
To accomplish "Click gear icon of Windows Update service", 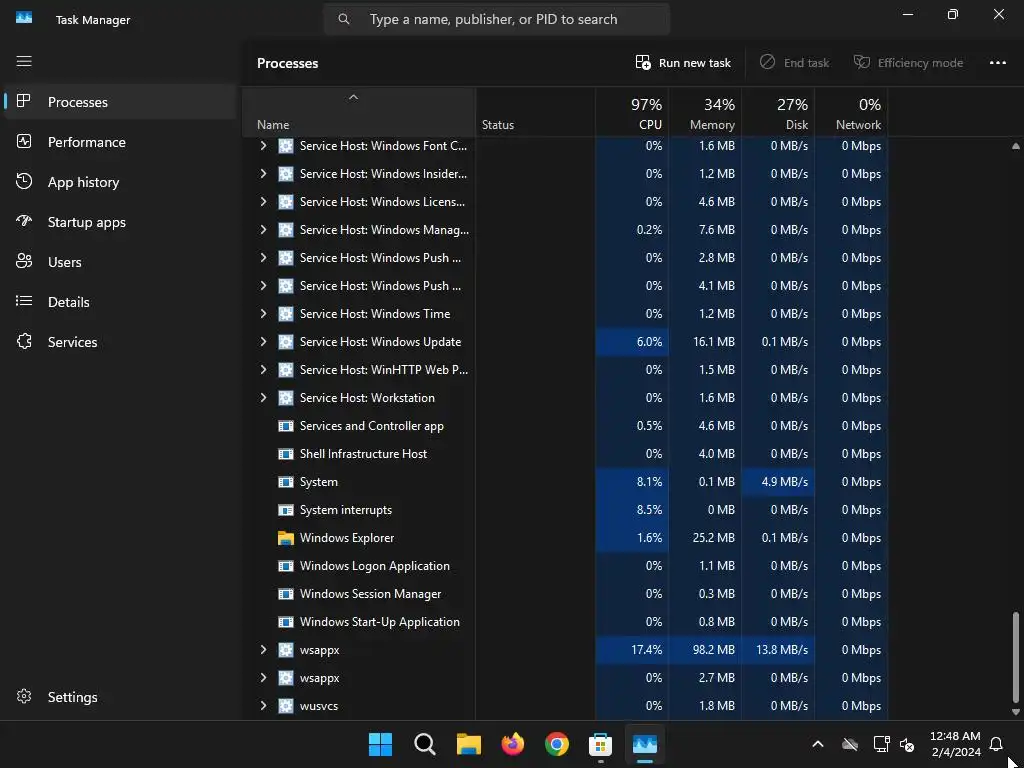I will point(285,342).
